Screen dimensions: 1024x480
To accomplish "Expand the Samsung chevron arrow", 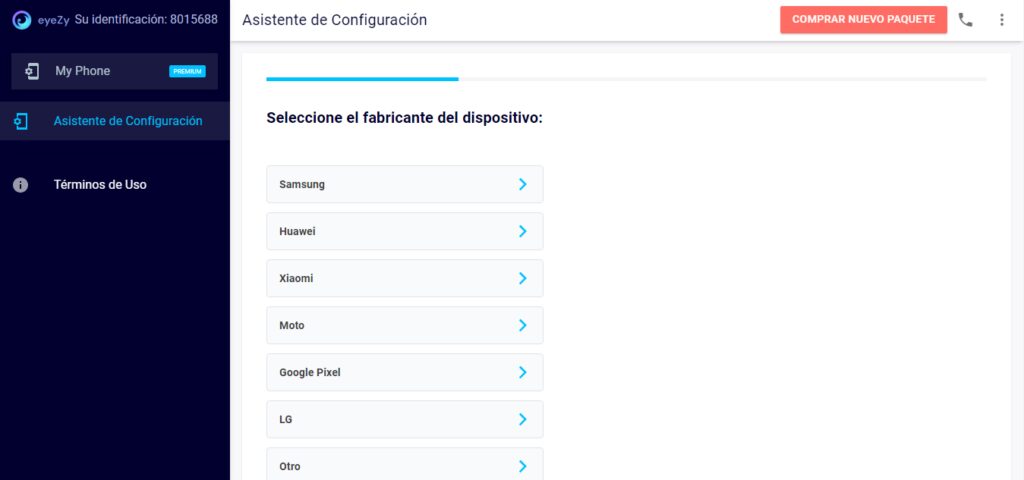I will coord(522,184).
